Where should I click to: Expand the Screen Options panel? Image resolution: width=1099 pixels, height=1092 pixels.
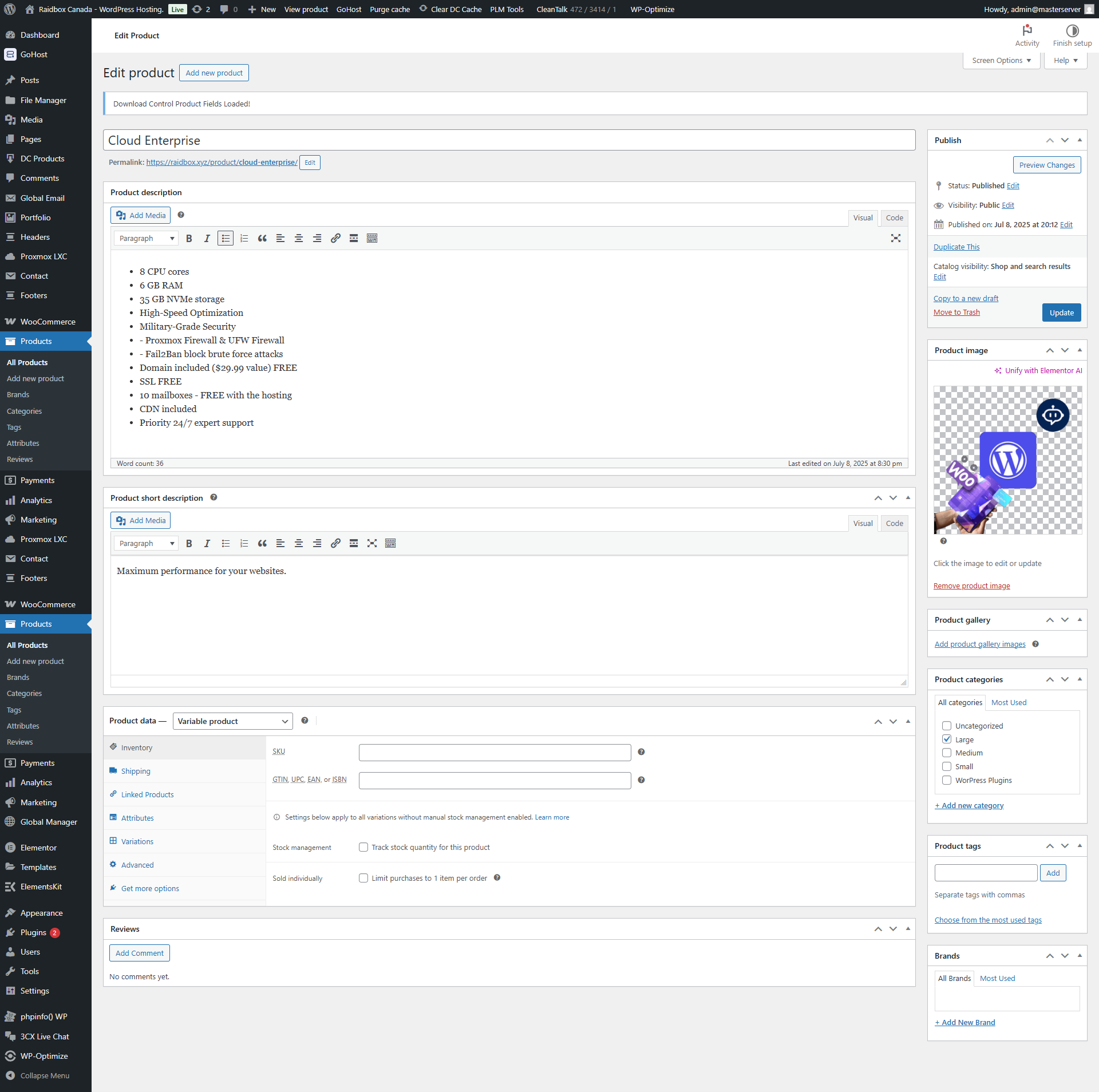pos(1001,60)
